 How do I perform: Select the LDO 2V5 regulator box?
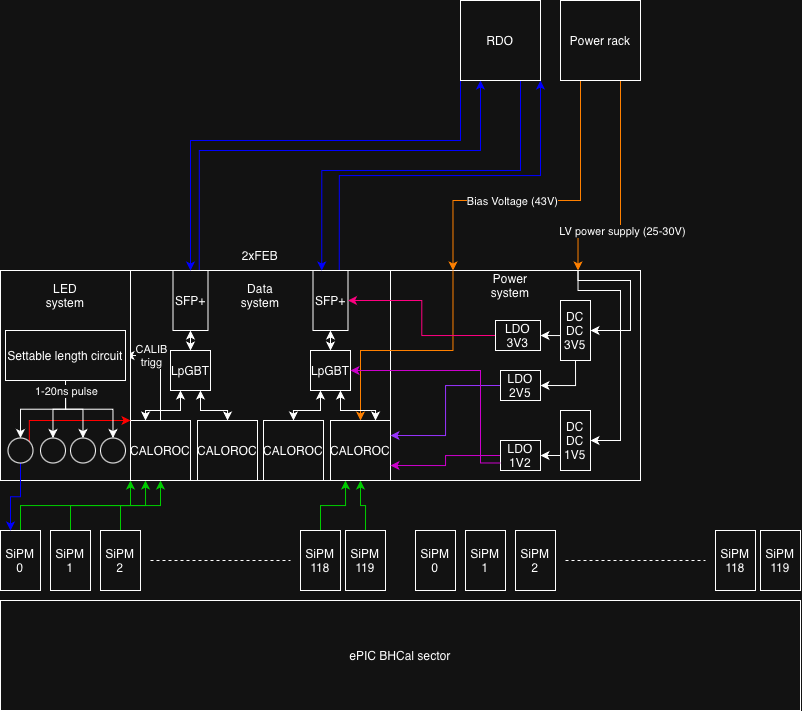[519, 385]
